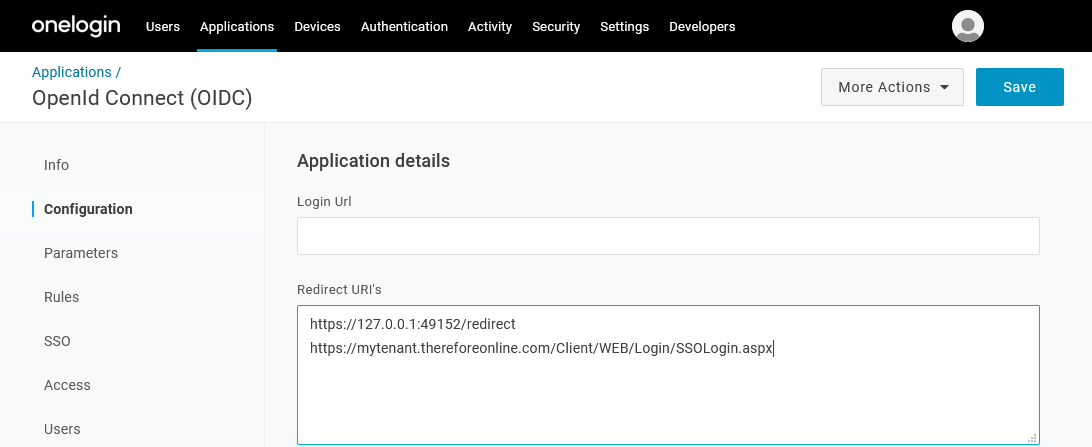The image size is (1092, 447).
Task: Click into the Login Url field
Action: tap(668, 236)
